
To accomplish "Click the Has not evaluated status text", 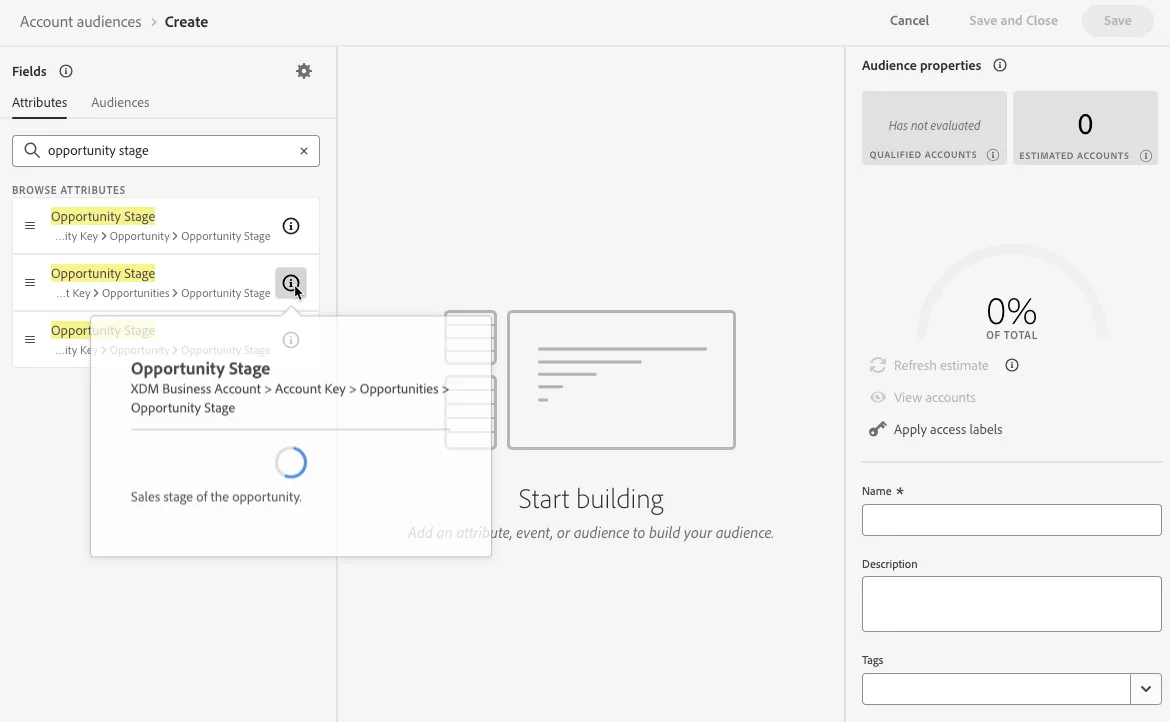I will tap(934, 125).
